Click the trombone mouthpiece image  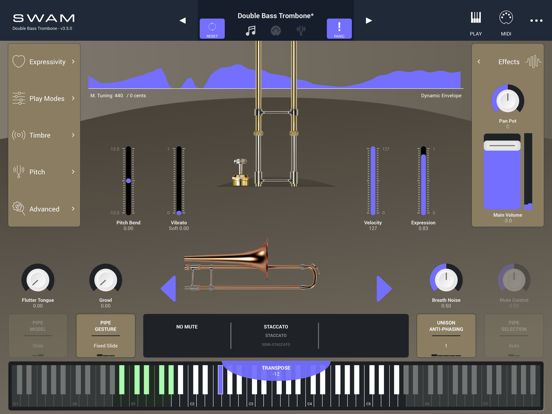pyautogui.click(x=240, y=172)
